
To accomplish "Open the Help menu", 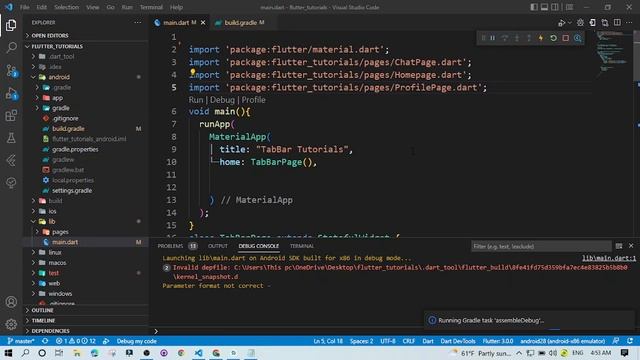I will pos(176,7).
